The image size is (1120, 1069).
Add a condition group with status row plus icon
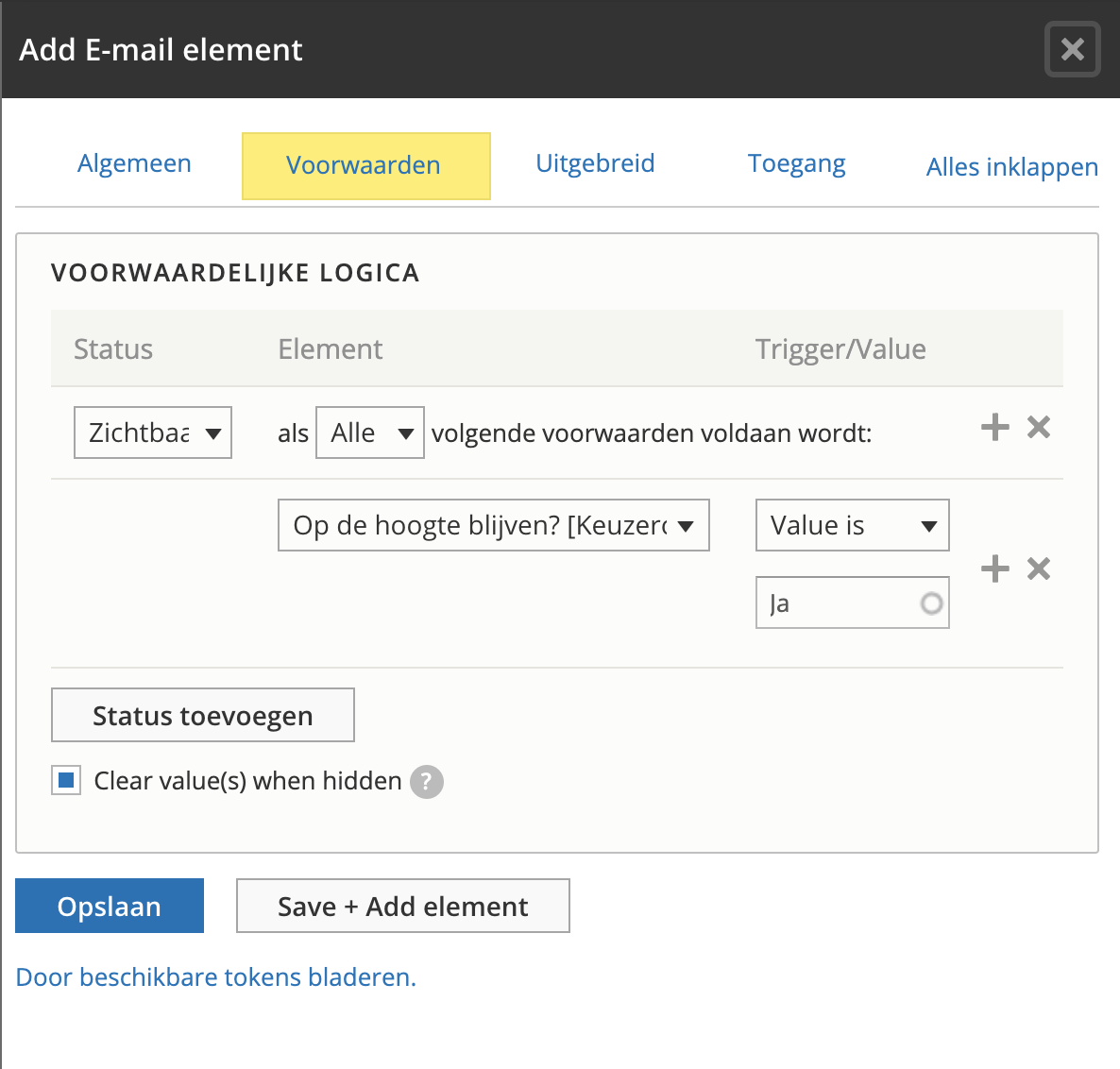[x=994, y=428]
